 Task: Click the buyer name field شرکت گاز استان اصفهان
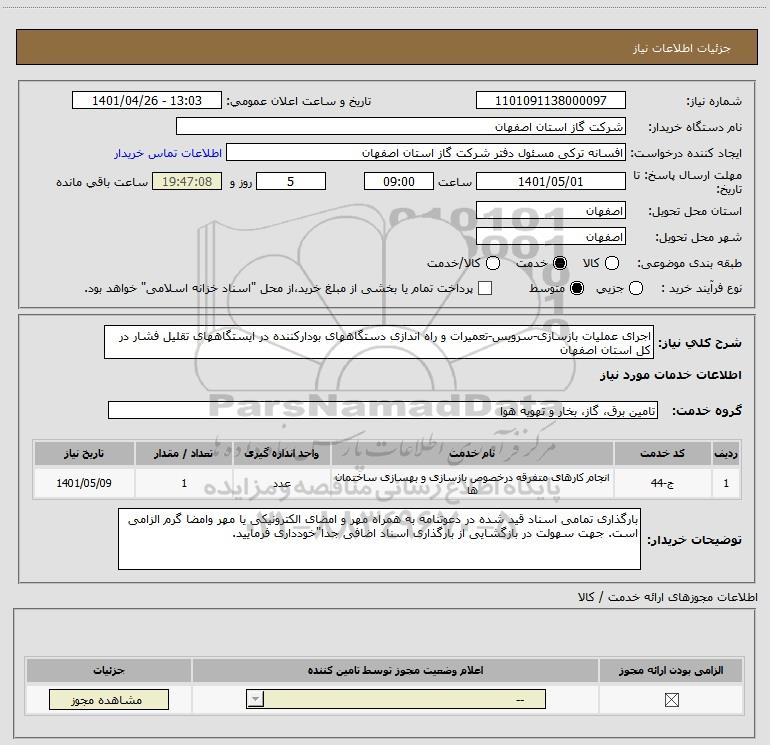[401, 127]
